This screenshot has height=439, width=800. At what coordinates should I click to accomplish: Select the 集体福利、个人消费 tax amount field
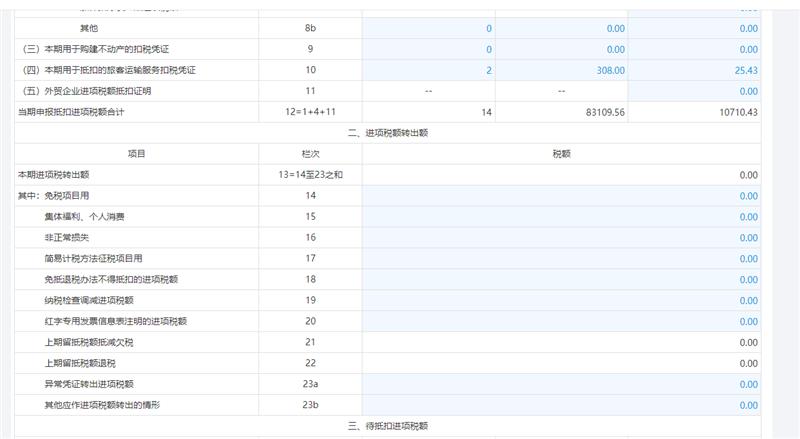560,217
